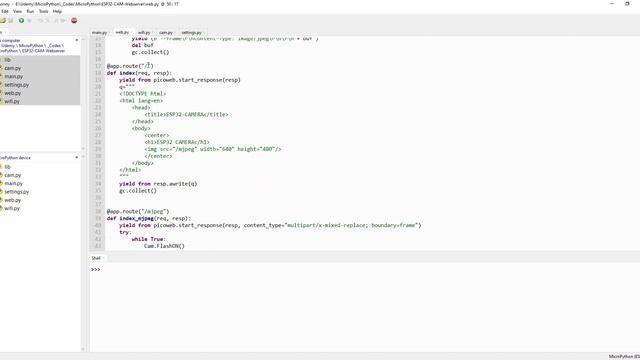Save the current file
Screen dimensions: 640x360
(x=11, y=20)
